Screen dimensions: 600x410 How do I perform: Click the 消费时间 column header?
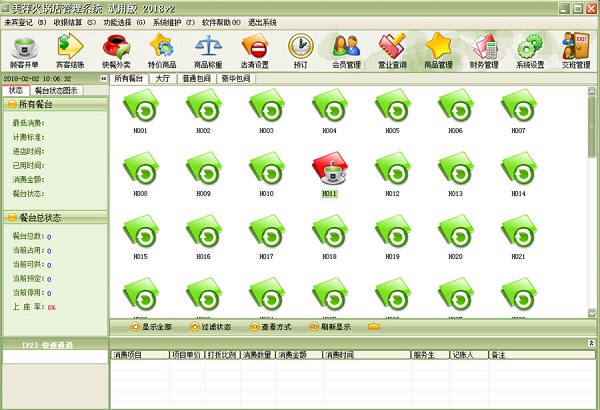pyautogui.click(x=367, y=355)
